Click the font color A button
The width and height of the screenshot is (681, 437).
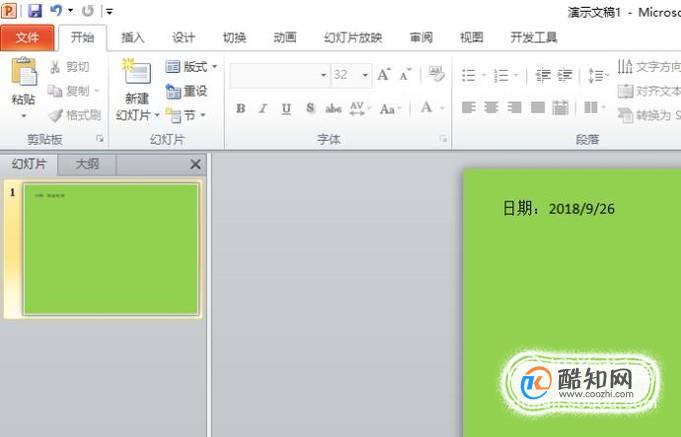click(426, 108)
